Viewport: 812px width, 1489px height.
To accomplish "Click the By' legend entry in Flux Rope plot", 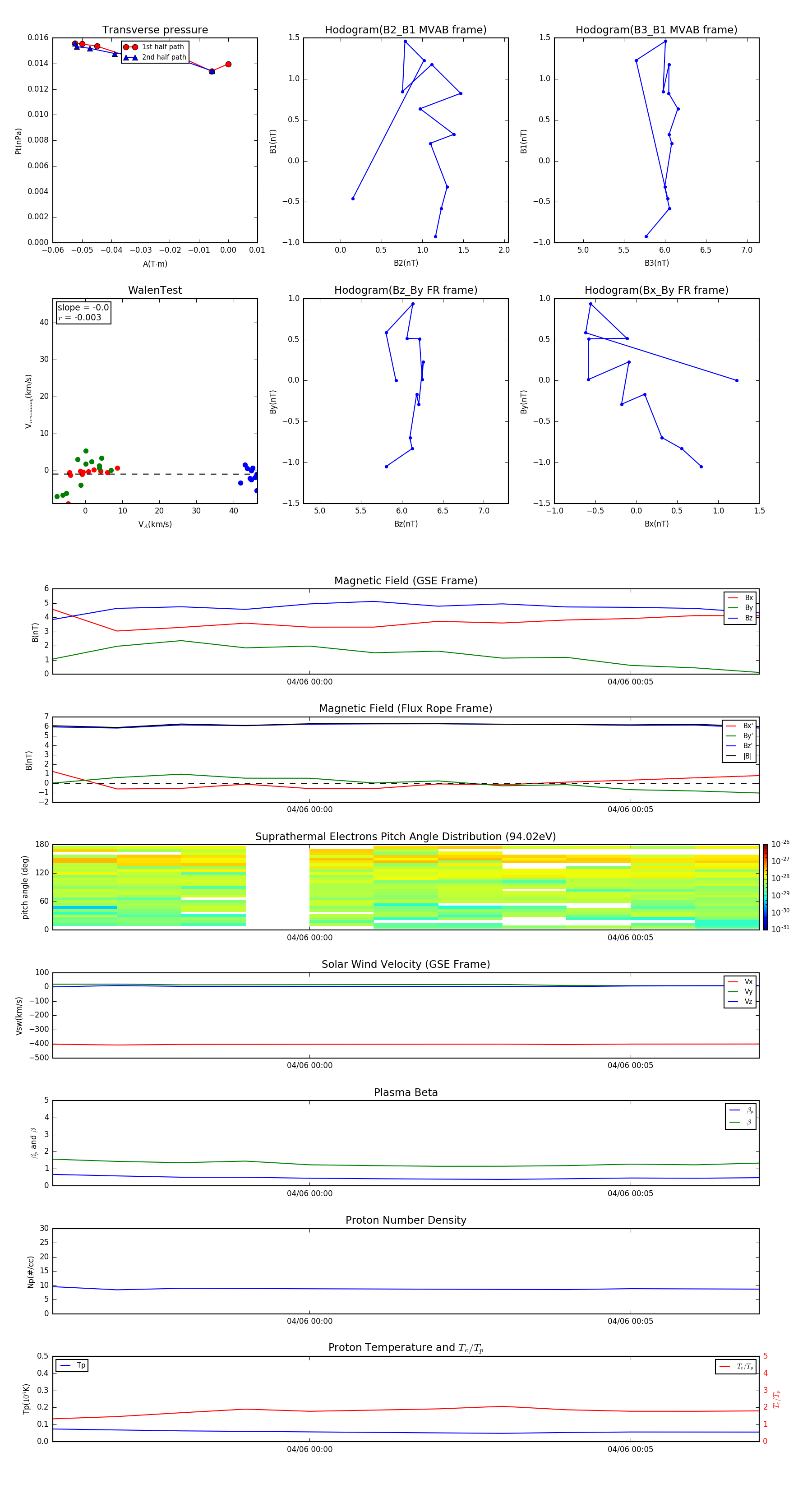I will [739, 736].
